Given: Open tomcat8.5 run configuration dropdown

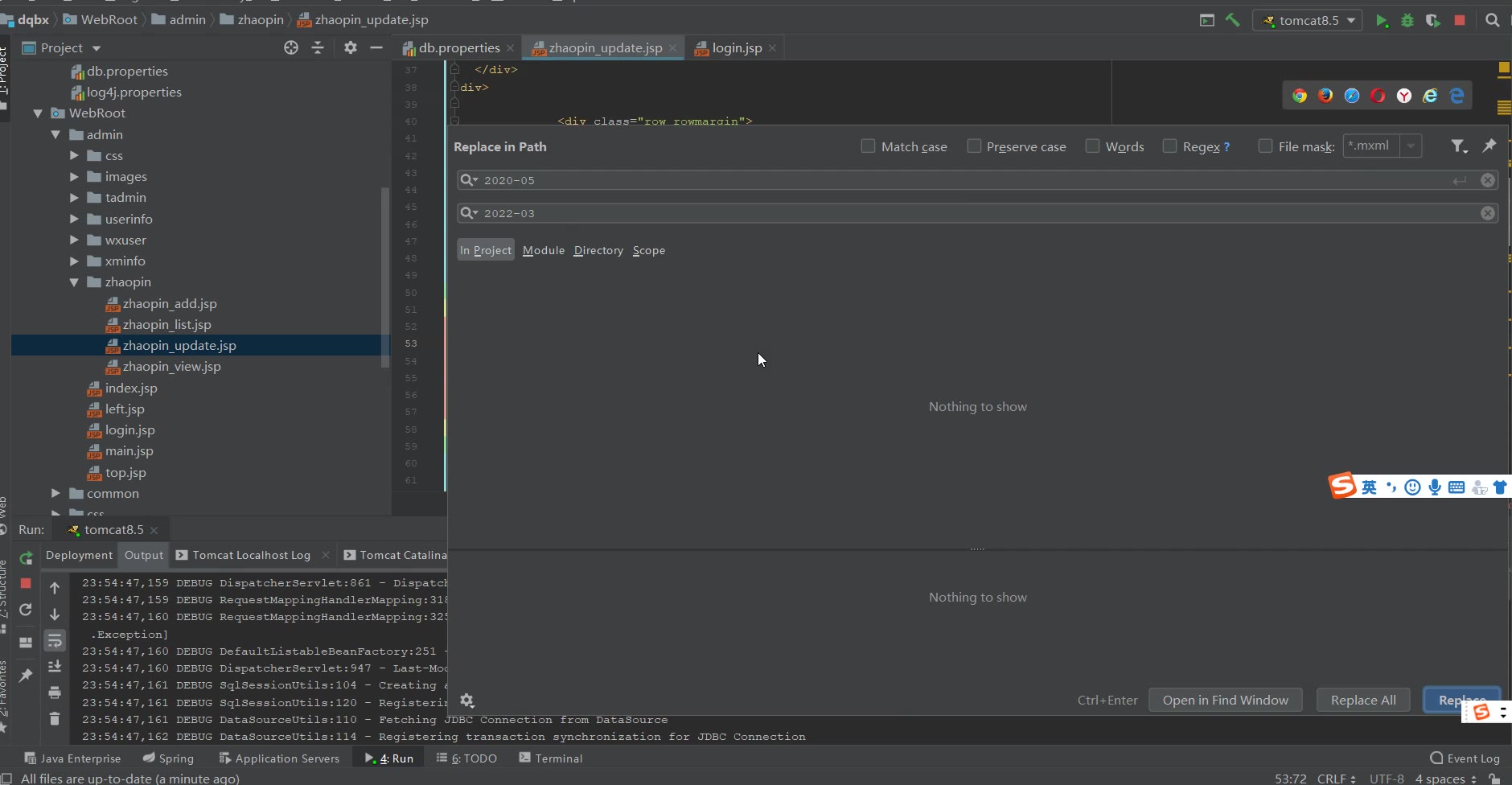Looking at the screenshot, I should click(x=1307, y=21).
